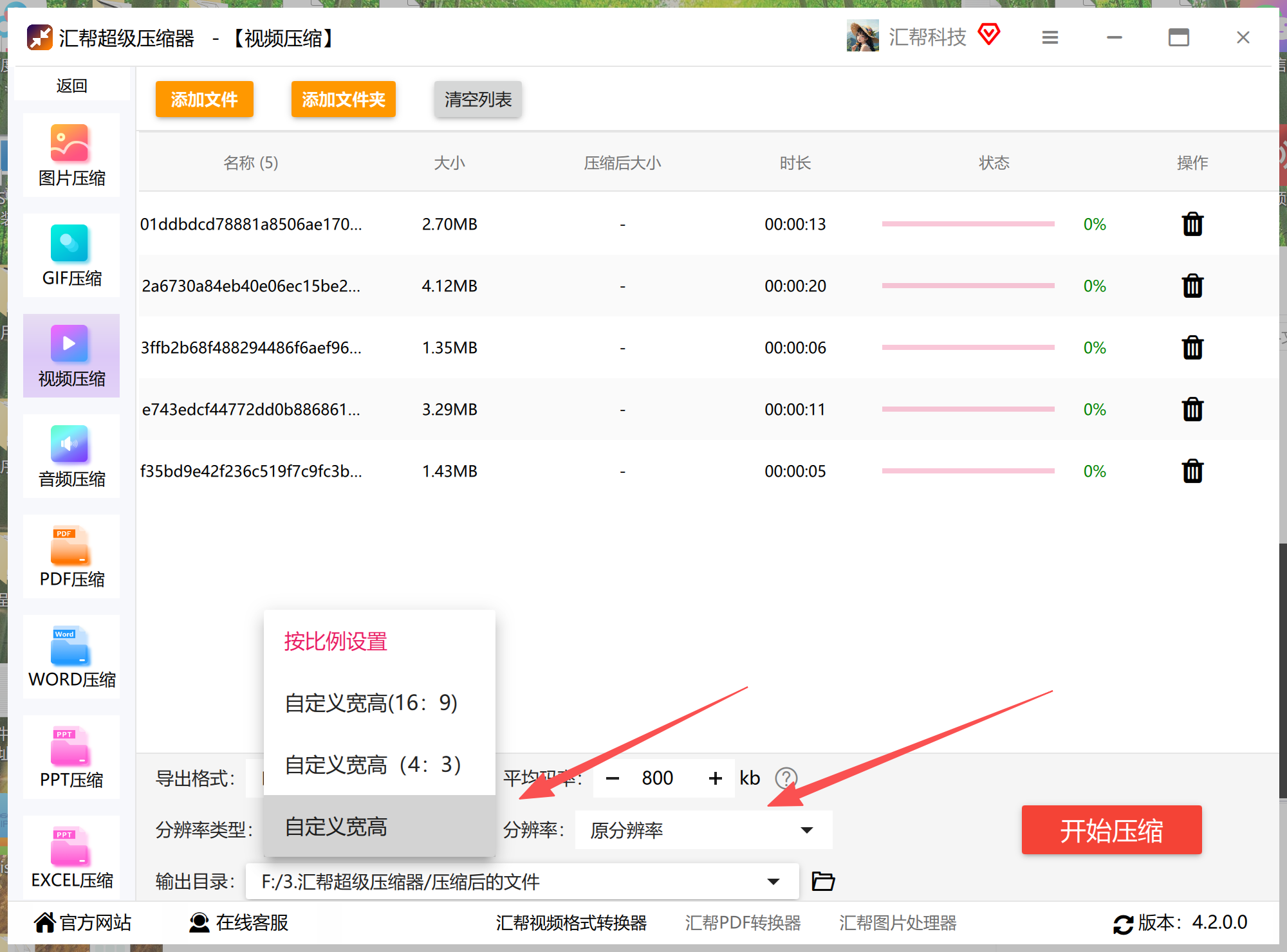Screen dimensions: 1287x952
Task: Clear the list with 清空列表
Action: point(478,99)
